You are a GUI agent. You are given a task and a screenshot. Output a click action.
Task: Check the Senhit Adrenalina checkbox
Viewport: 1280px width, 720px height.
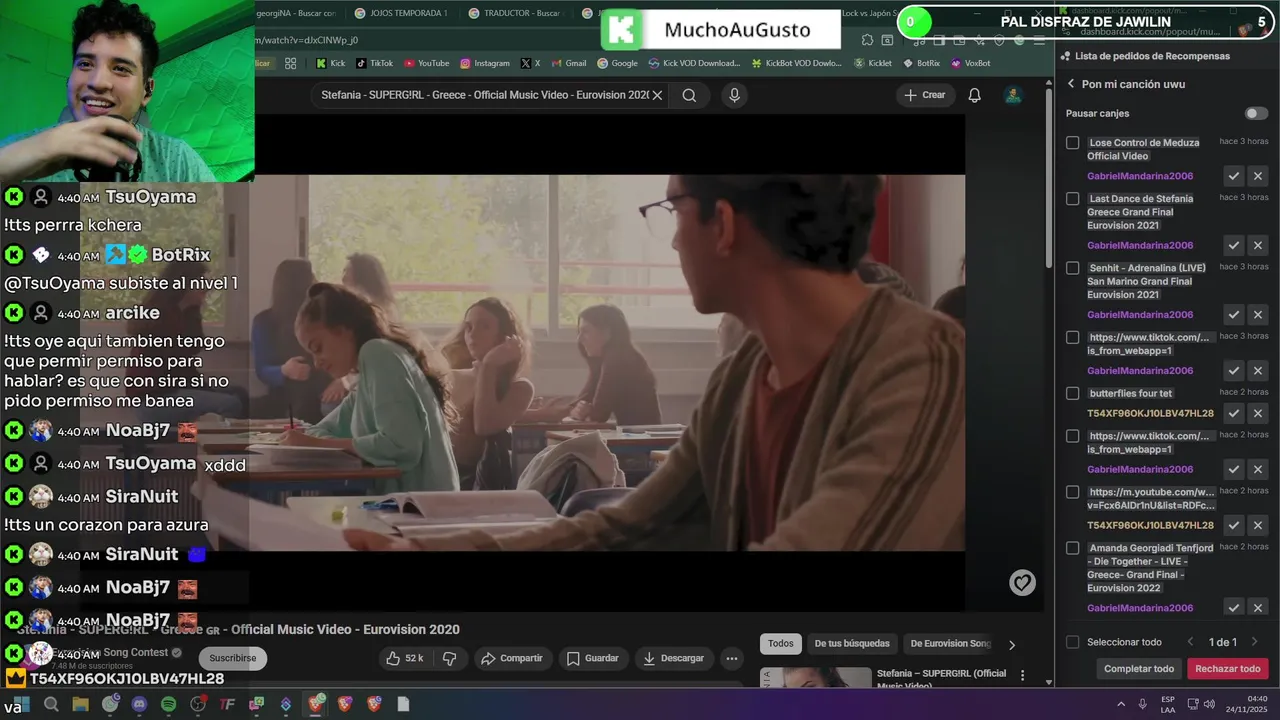tap(1073, 268)
